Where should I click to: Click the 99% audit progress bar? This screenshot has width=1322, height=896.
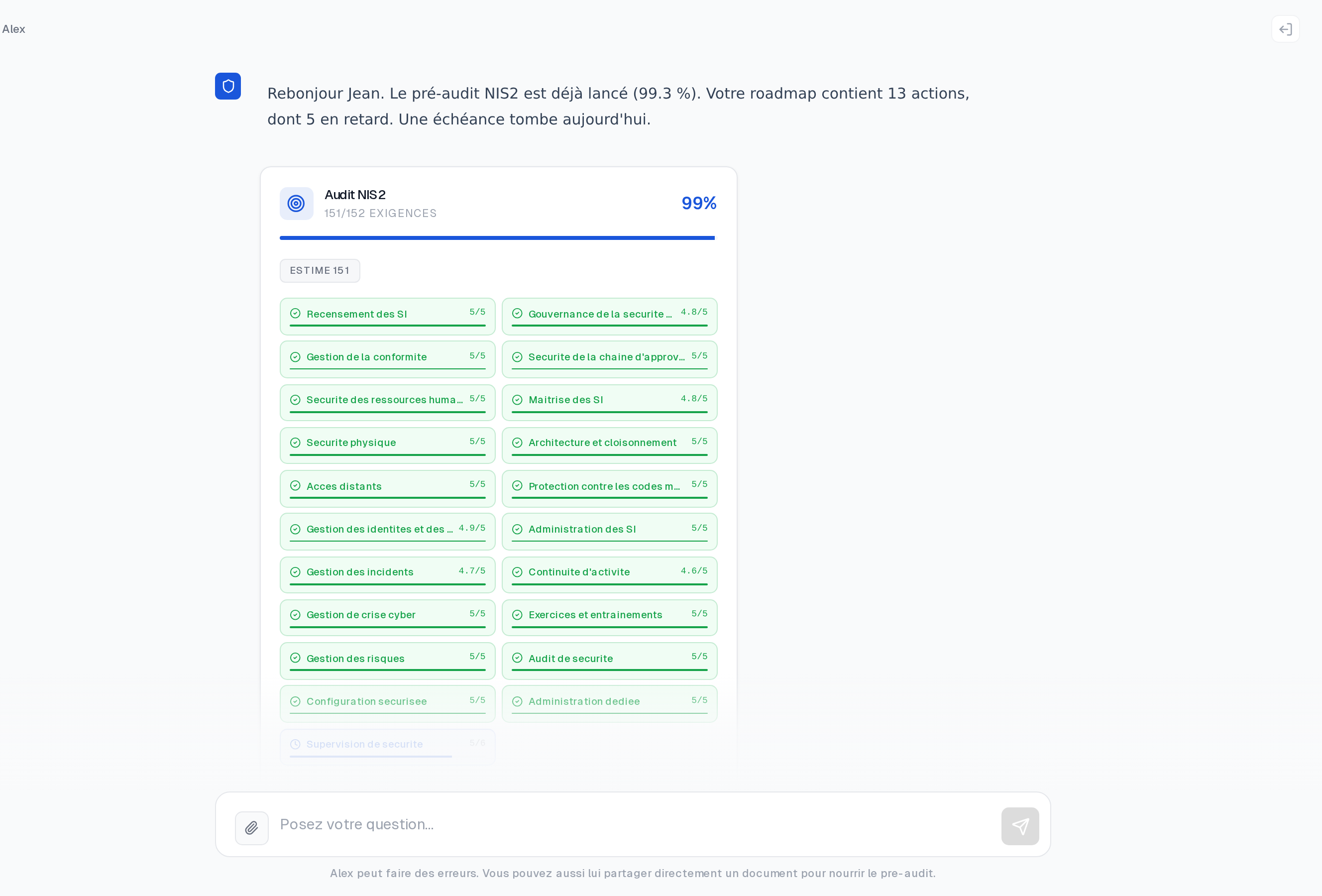pyautogui.click(x=497, y=237)
